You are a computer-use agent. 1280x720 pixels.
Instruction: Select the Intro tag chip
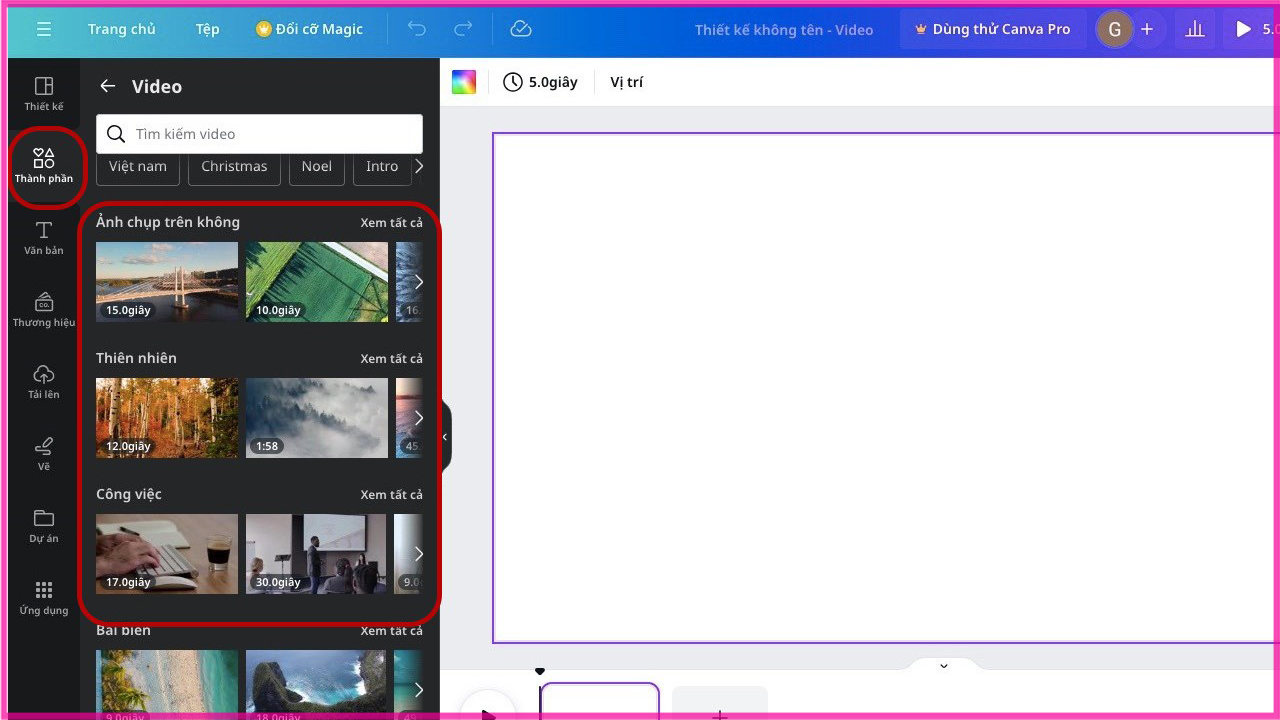[x=382, y=167]
